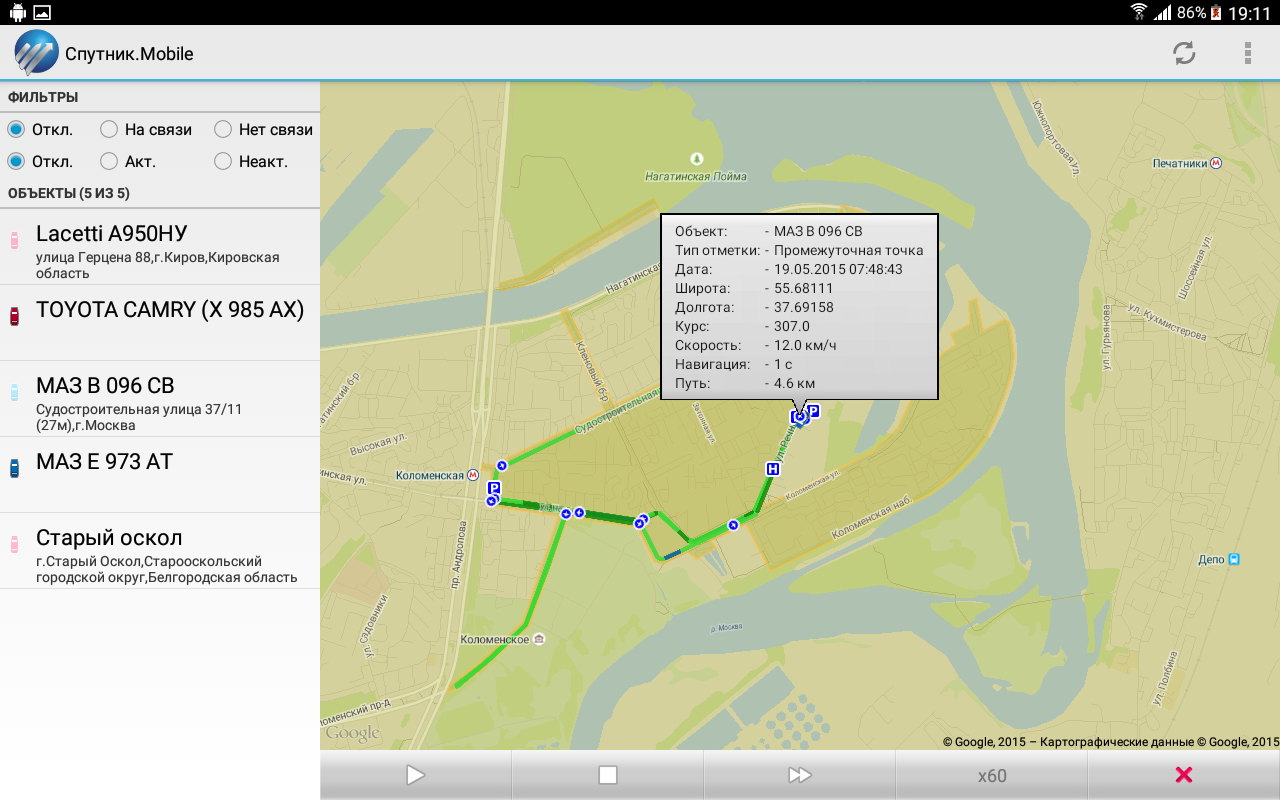This screenshot has height=800, width=1280.
Task: Tap the pink car icon beside Старый оскол
Action: [14, 544]
